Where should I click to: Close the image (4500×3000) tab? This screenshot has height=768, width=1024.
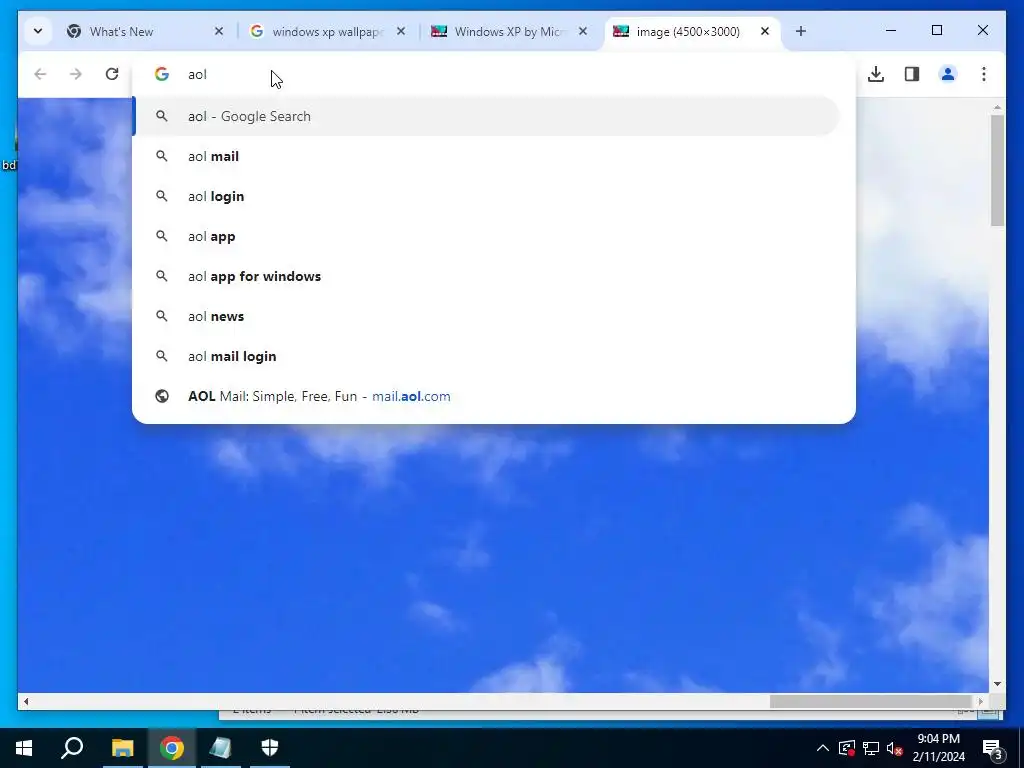pos(765,31)
